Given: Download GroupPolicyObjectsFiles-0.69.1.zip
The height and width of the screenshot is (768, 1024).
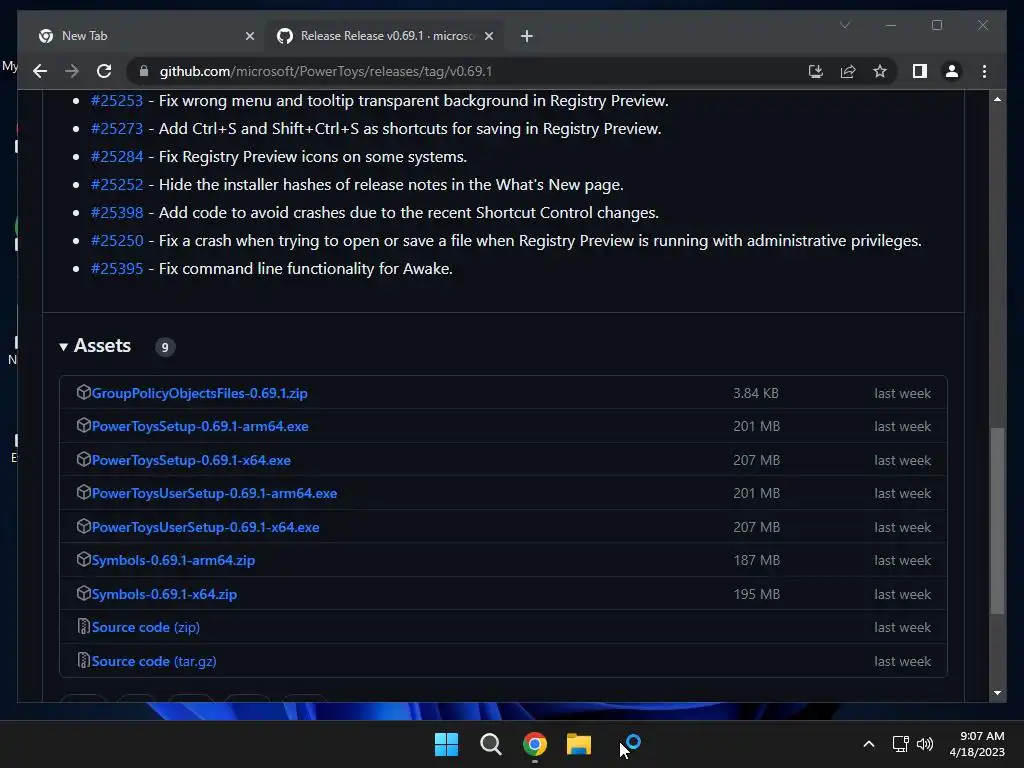Looking at the screenshot, I should [199, 393].
